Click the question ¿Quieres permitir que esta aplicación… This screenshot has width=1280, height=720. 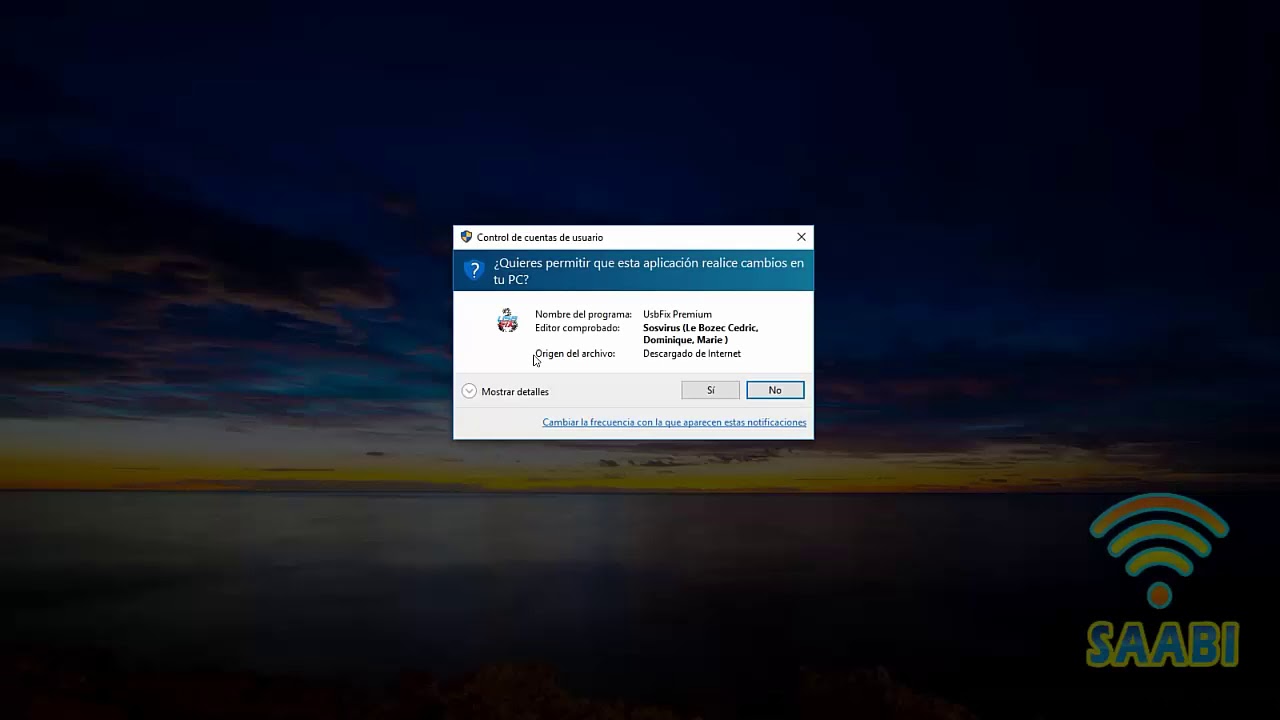click(x=649, y=271)
